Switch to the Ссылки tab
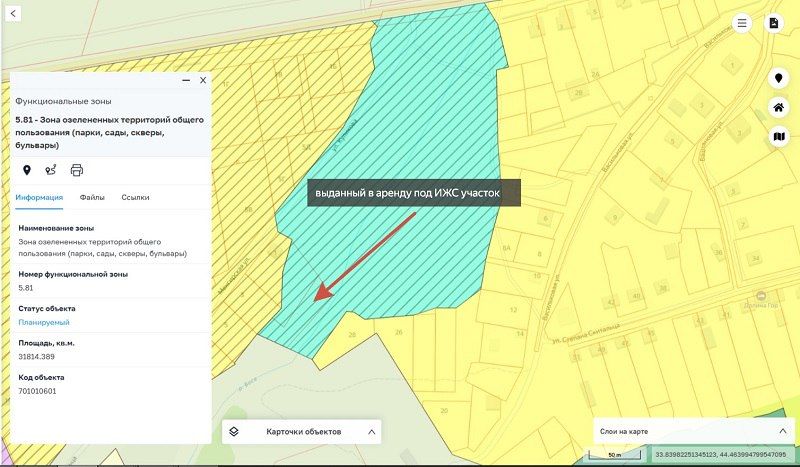This screenshot has height=467, width=800. (135, 198)
